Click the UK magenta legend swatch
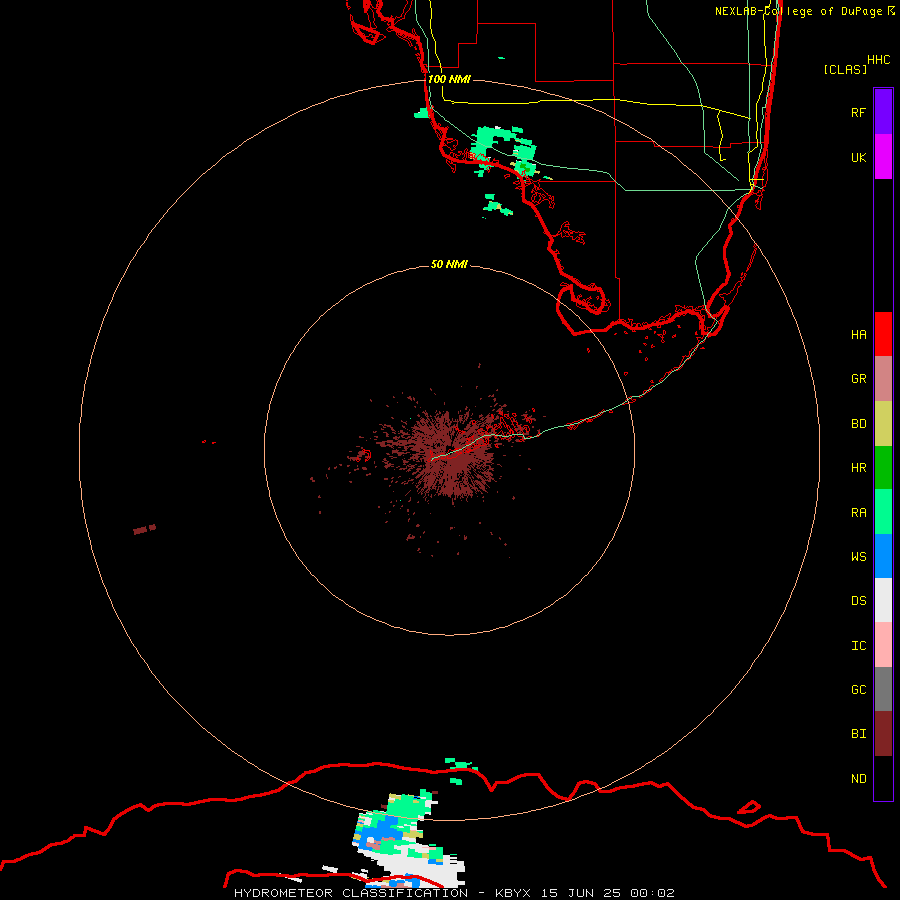The image size is (900, 900). coord(883,157)
